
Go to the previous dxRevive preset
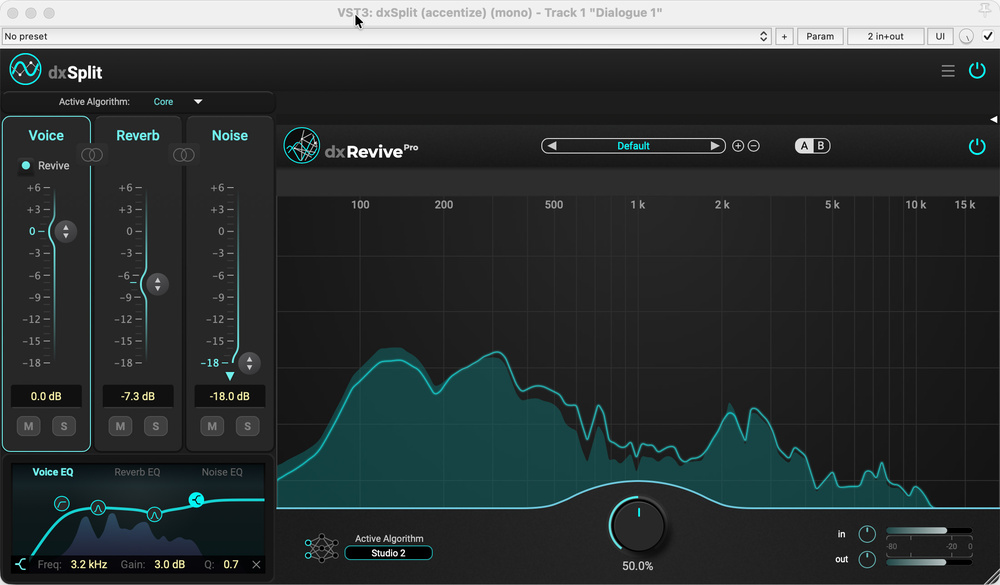coord(552,146)
